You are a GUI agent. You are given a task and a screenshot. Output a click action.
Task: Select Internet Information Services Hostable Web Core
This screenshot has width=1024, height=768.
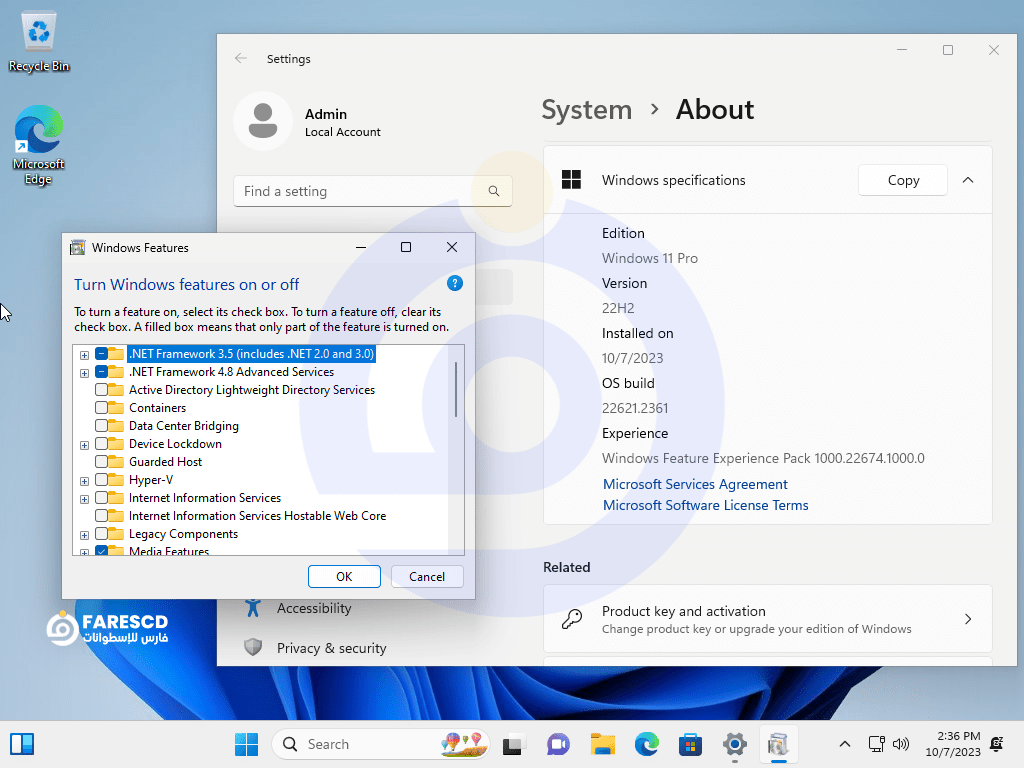tap(257, 516)
